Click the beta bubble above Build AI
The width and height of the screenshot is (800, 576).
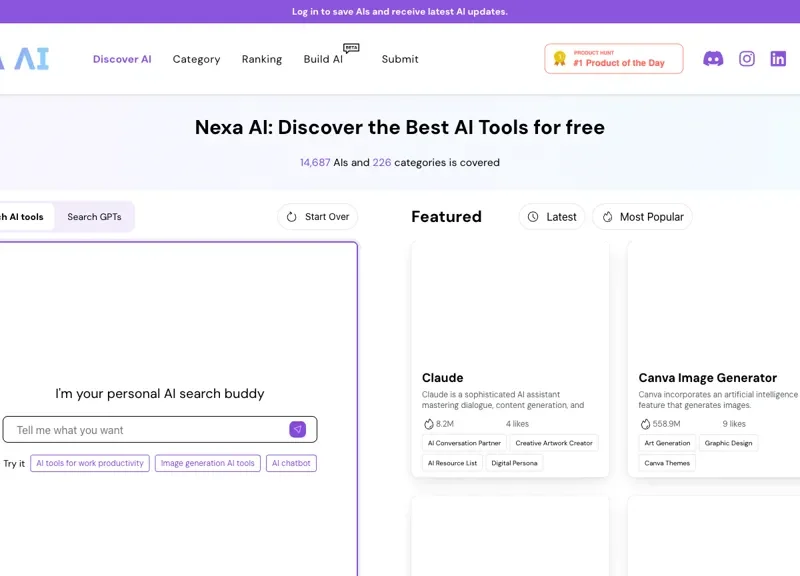351,48
